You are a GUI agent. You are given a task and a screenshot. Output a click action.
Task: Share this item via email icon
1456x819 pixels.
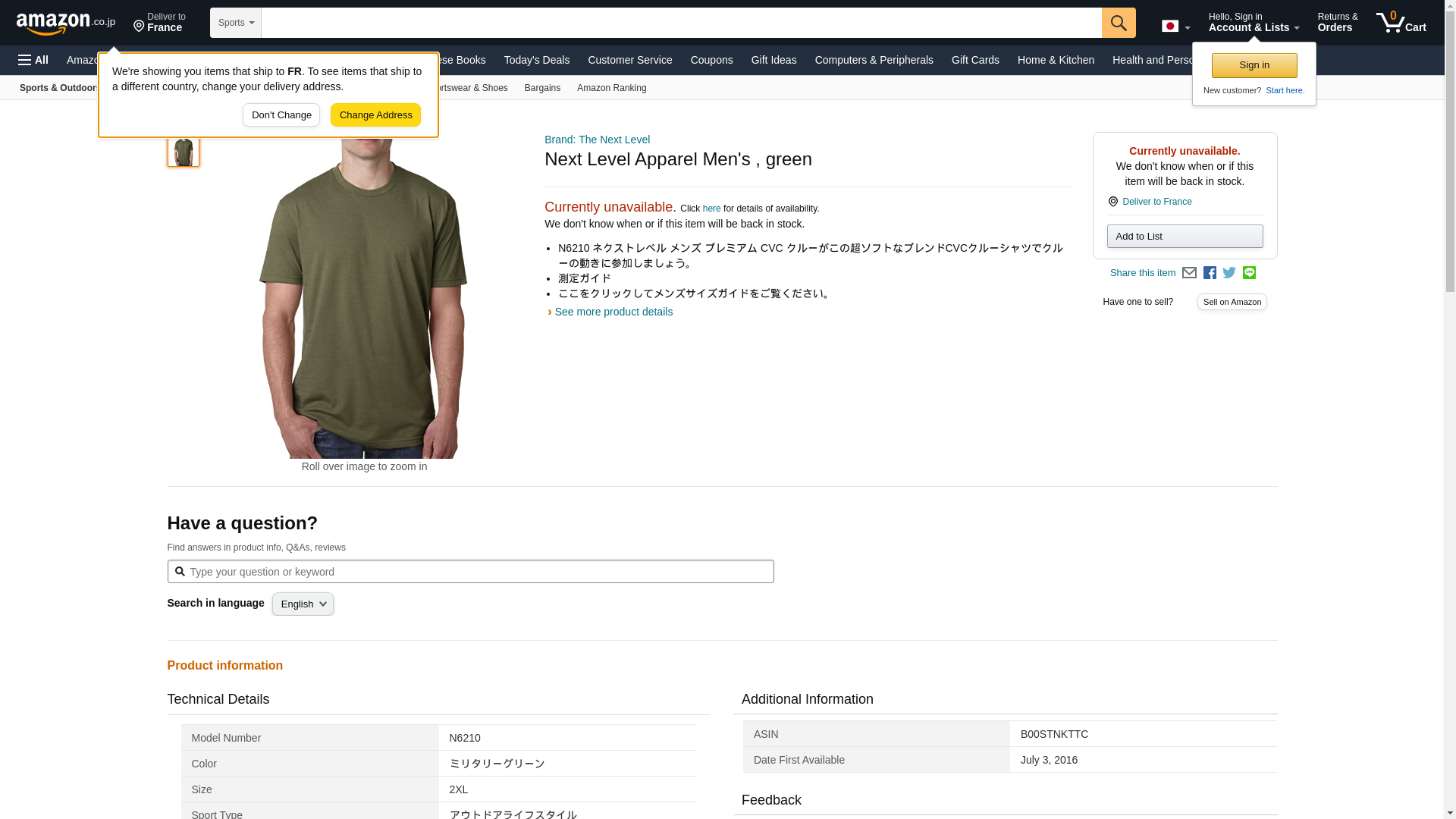click(x=1189, y=273)
